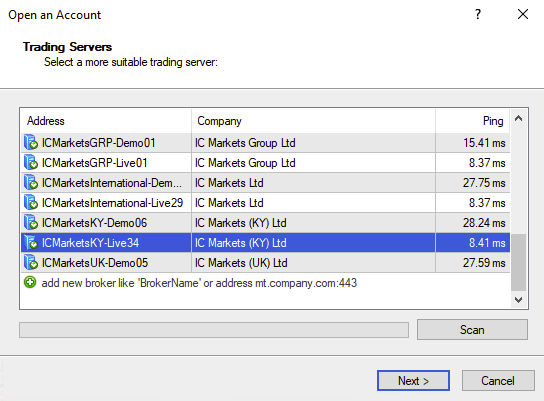Viewport: 544px width, 401px height.
Task: Select the ICMarketsKY-Live34 server address
Action: pos(90,243)
